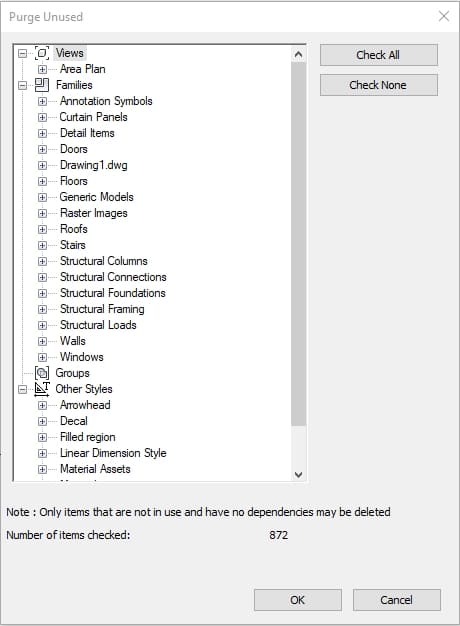This screenshot has width=460, height=626.
Task: Collapse the Families tree node
Action: 23,85
